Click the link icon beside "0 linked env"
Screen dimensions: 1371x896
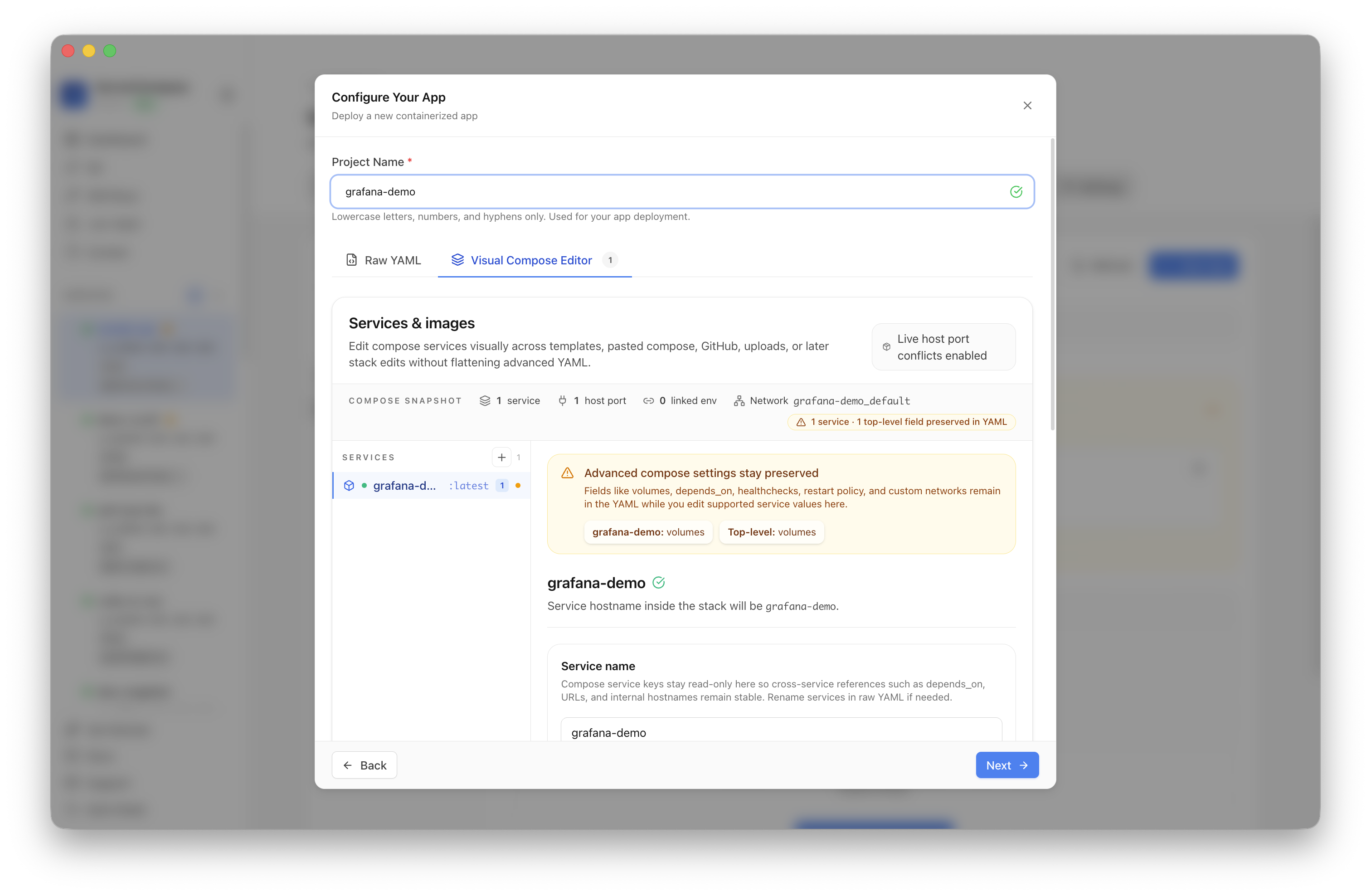648,400
